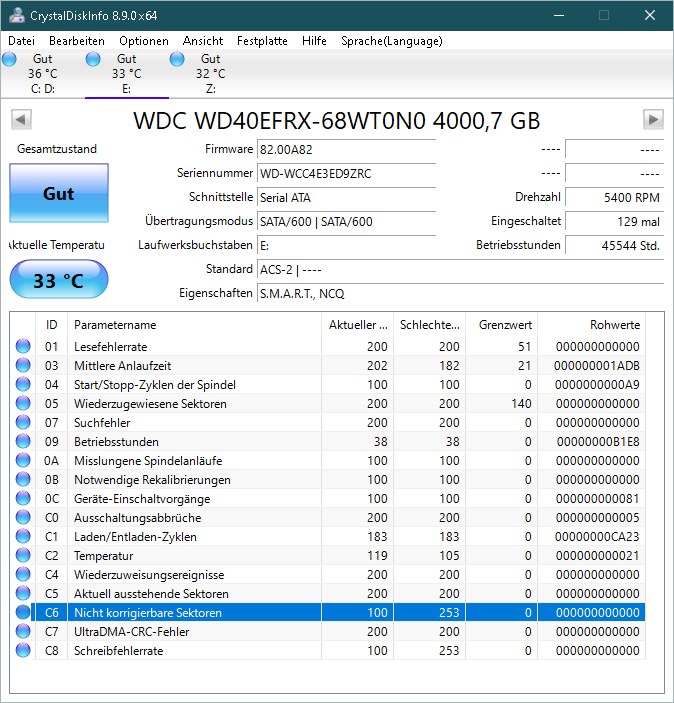This screenshot has height=703, width=674.
Task: Click status orb for 05 Wiederzugewiesene Sektoren
Action: (23, 404)
